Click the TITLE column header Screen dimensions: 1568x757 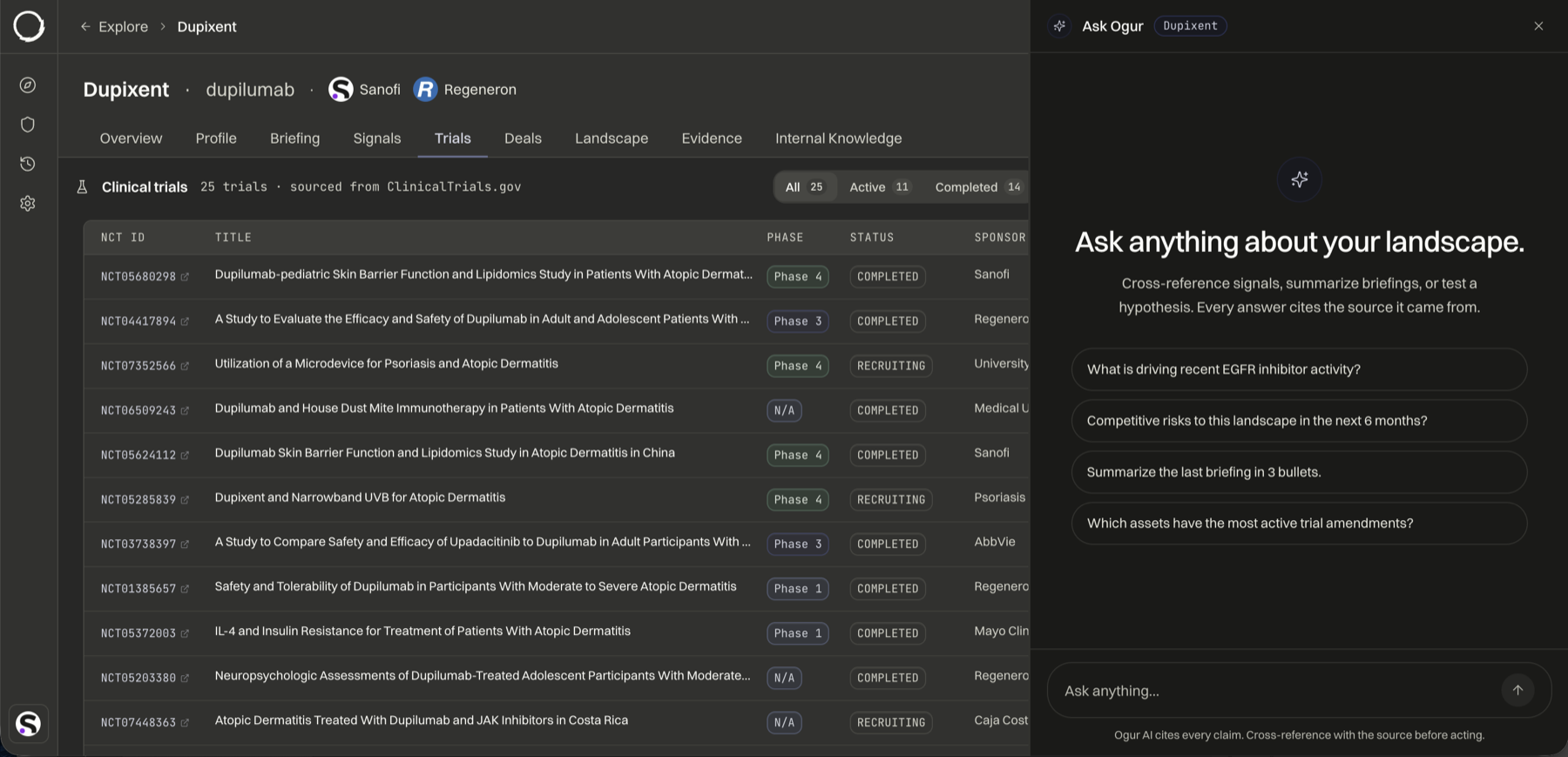coord(233,238)
